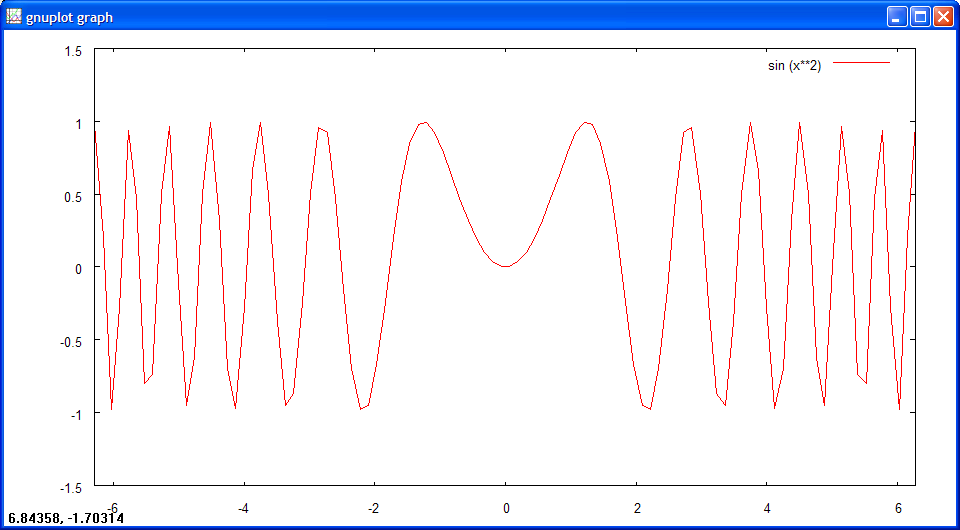Click the sin (x**2) legend label
Viewport: 960px width, 530px height.
(x=794, y=65)
